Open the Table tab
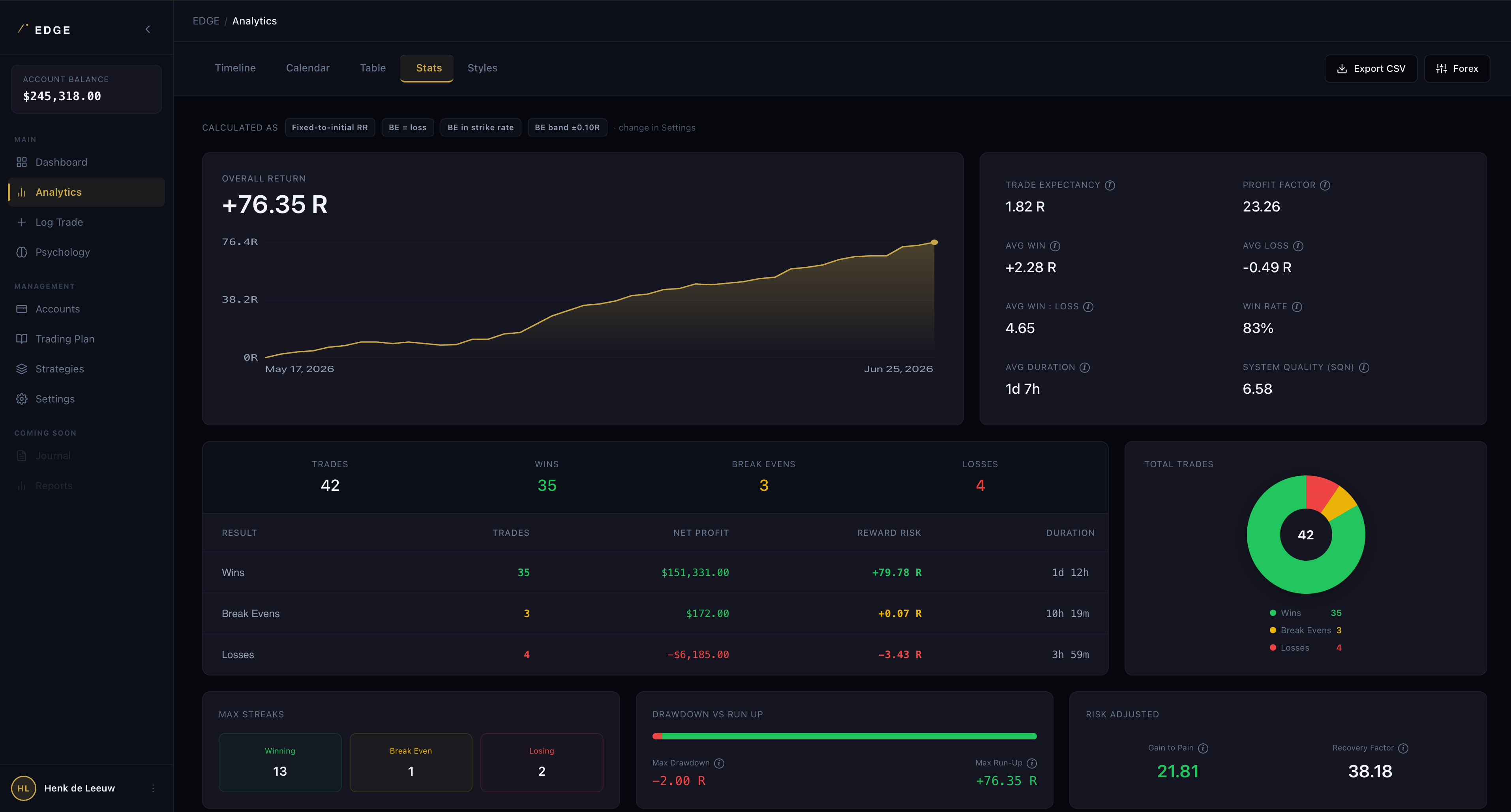Viewport: 1511px width, 812px height. coord(373,68)
